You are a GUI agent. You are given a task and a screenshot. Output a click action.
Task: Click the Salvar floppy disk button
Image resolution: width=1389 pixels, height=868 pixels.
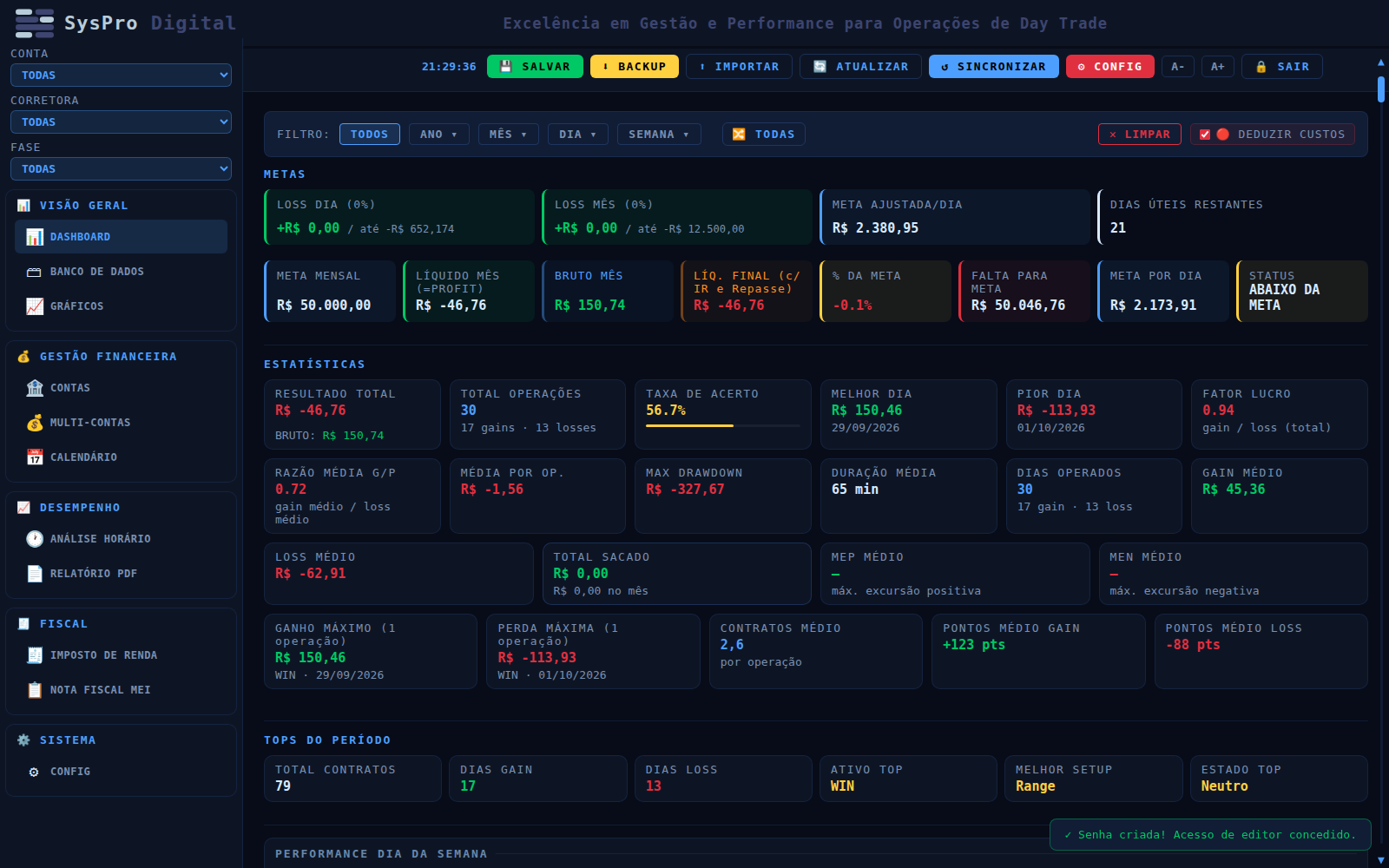(535, 67)
